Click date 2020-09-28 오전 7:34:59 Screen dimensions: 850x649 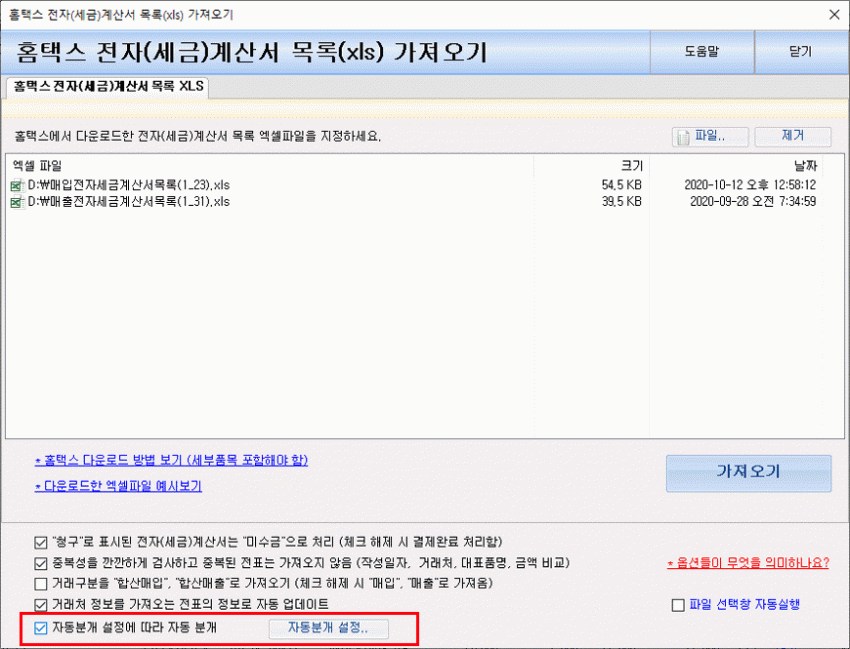(x=753, y=202)
